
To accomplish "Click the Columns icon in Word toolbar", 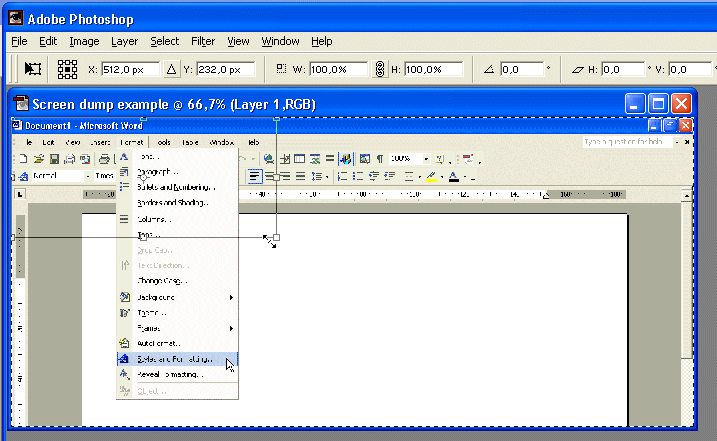I will tap(330, 159).
